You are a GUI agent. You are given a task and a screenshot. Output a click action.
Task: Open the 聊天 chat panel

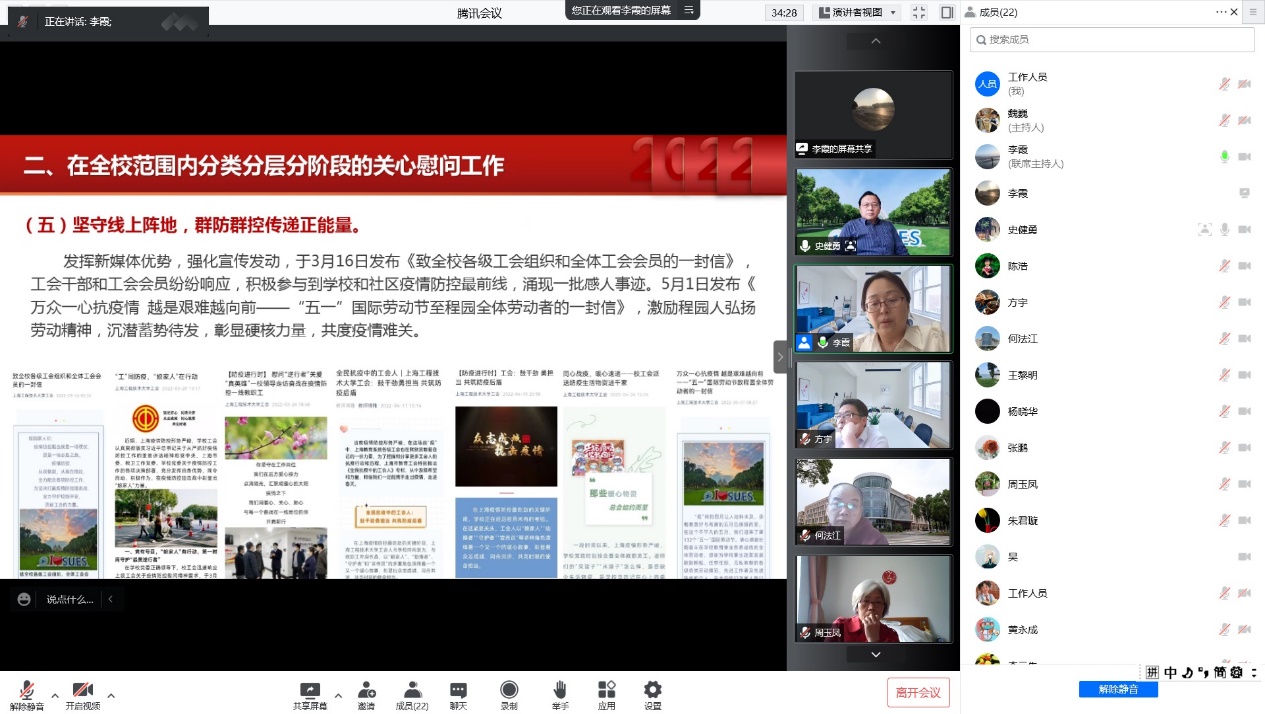pos(458,691)
